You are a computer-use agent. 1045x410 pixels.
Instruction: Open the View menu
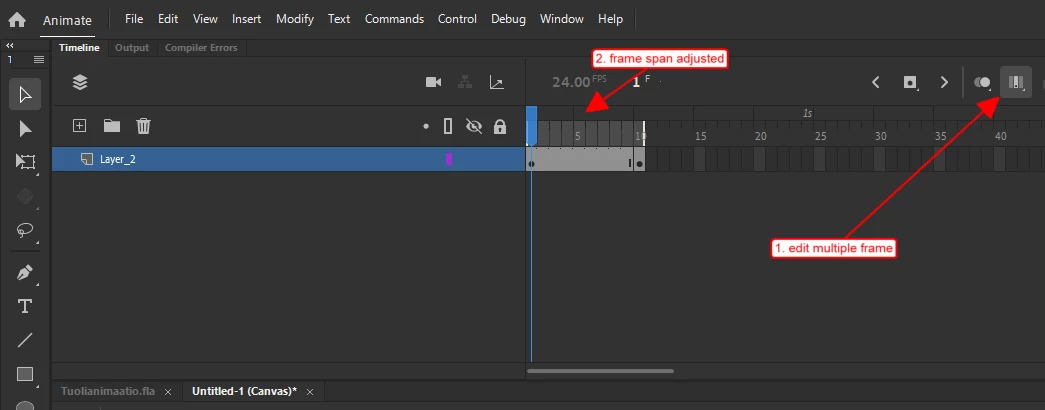click(205, 19)
